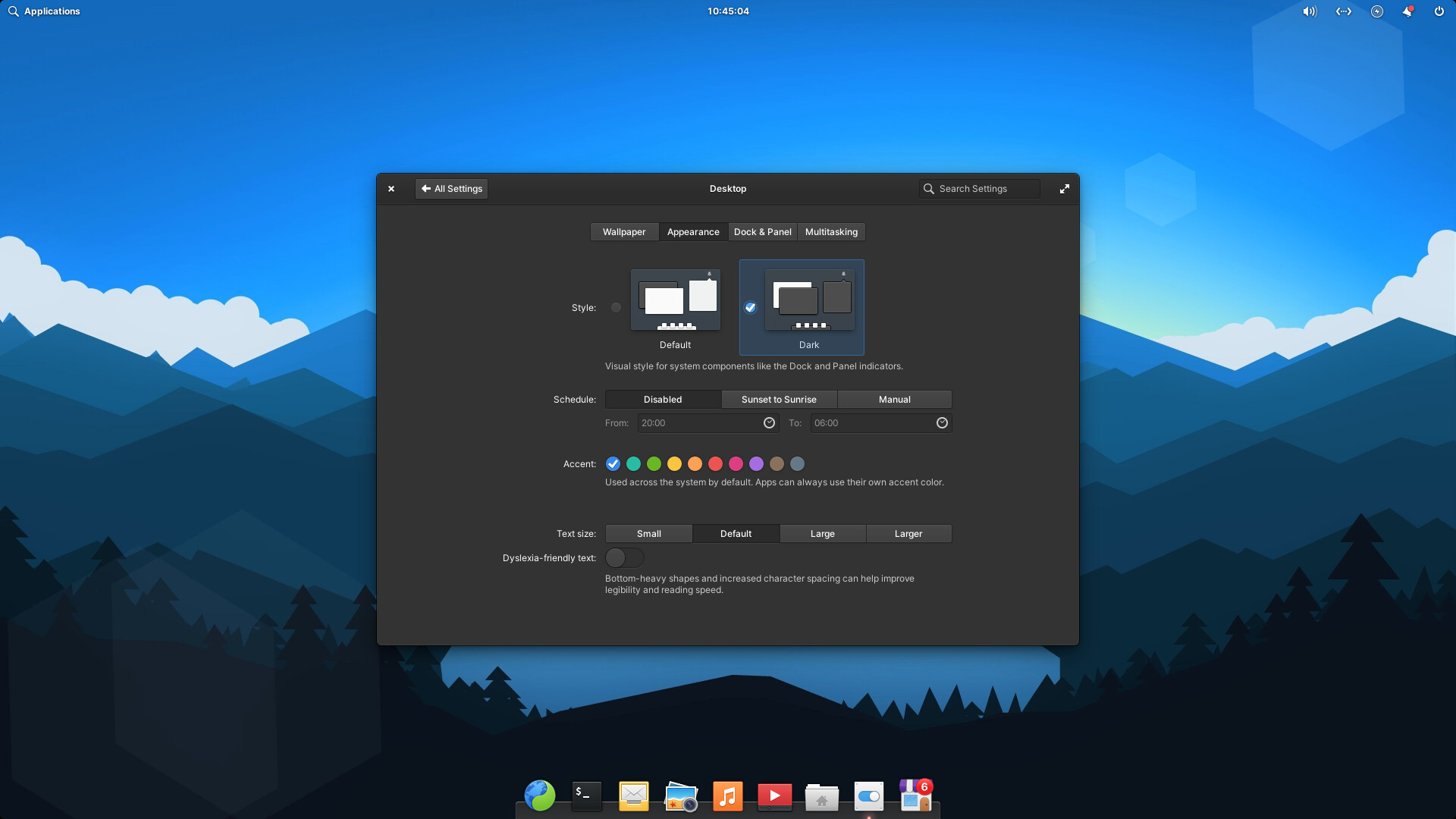Click the To time clock icon
Image resolution: width=1456 pixels, height=819 pixels.
[942, 423]
